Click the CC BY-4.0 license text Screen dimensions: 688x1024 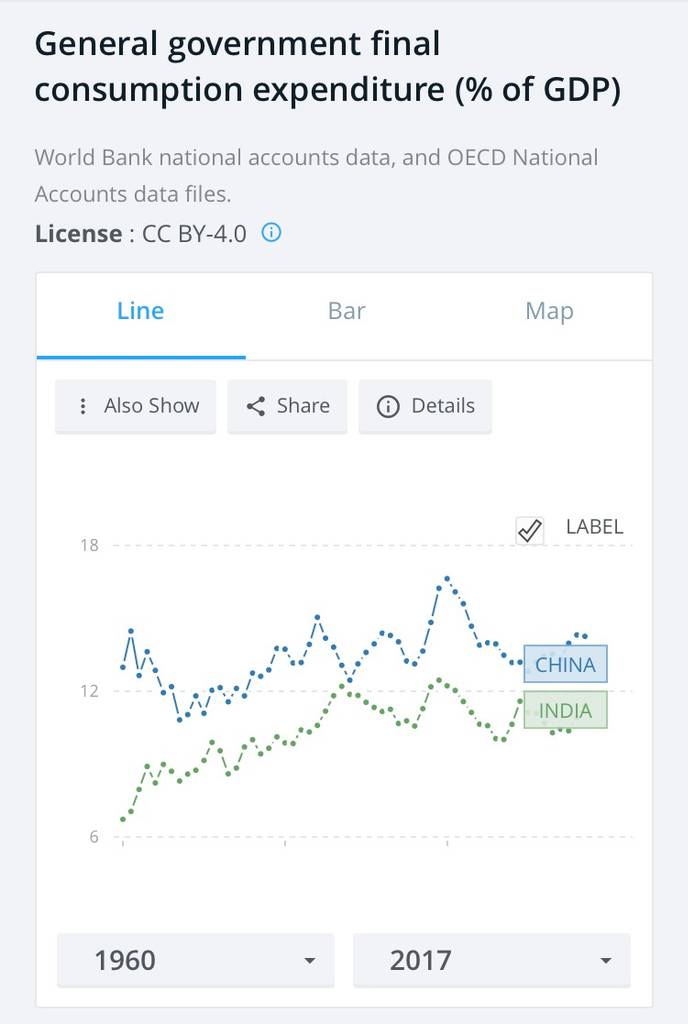point(194,234)
